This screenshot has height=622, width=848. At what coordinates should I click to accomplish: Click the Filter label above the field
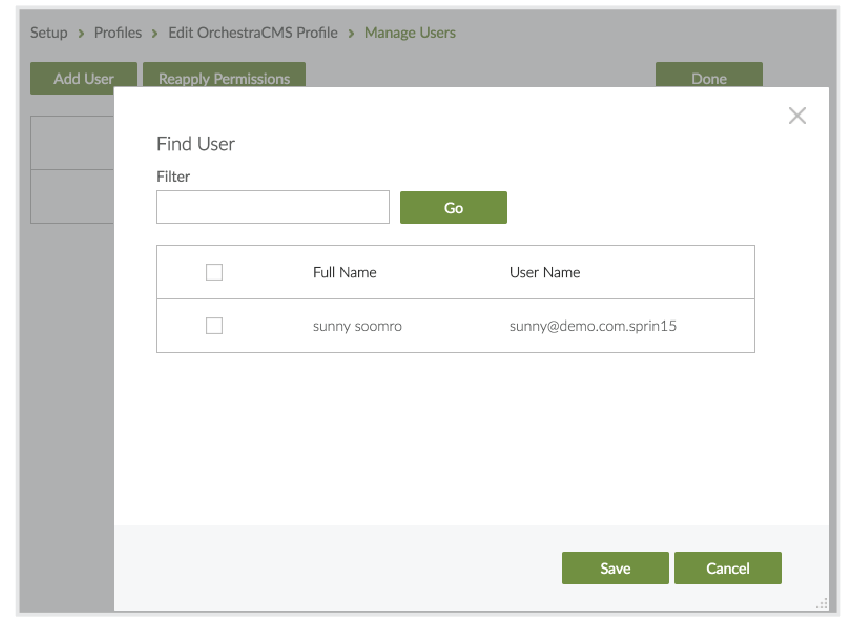[x=173, y=176]
